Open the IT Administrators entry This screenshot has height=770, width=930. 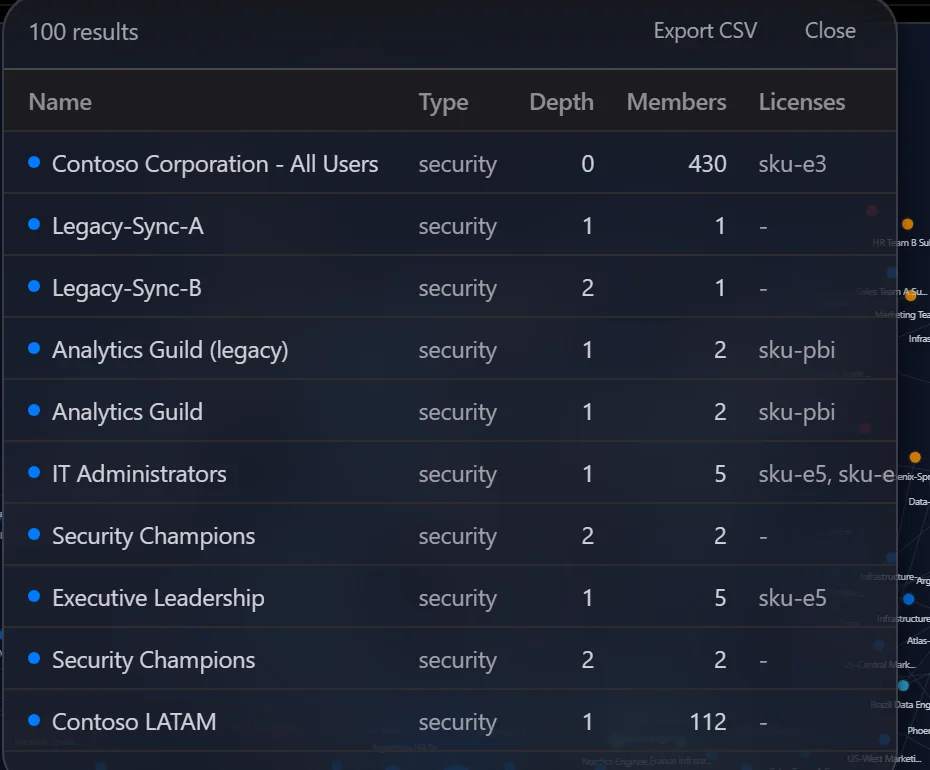(139, 474)
